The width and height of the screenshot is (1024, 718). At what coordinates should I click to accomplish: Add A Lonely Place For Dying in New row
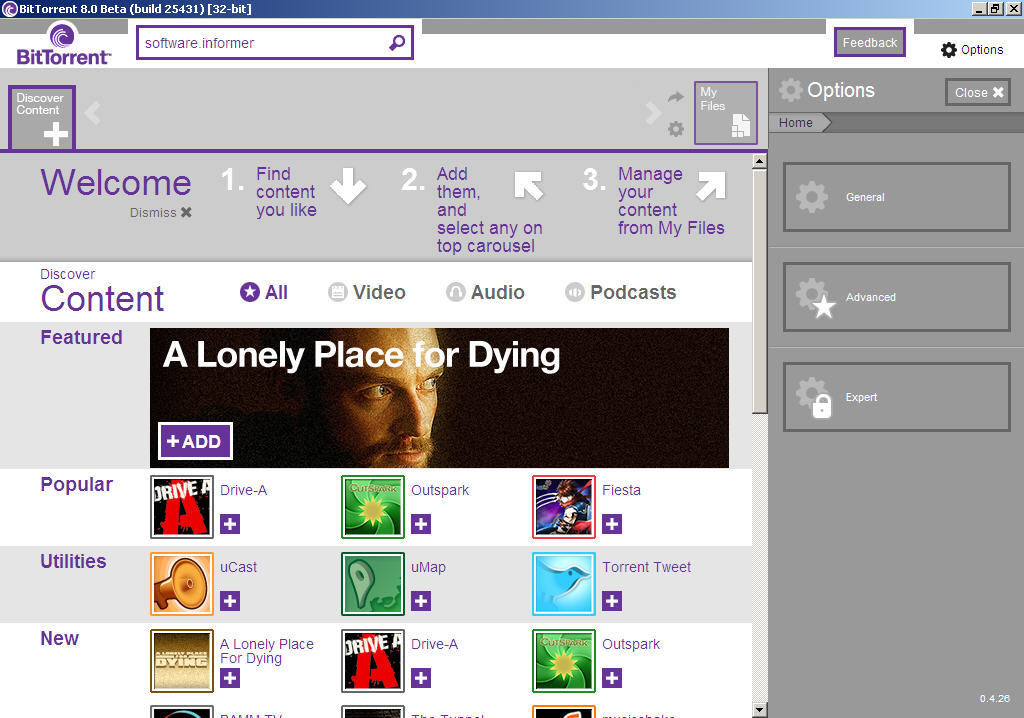pyautogui.click(x=230, y=678)
